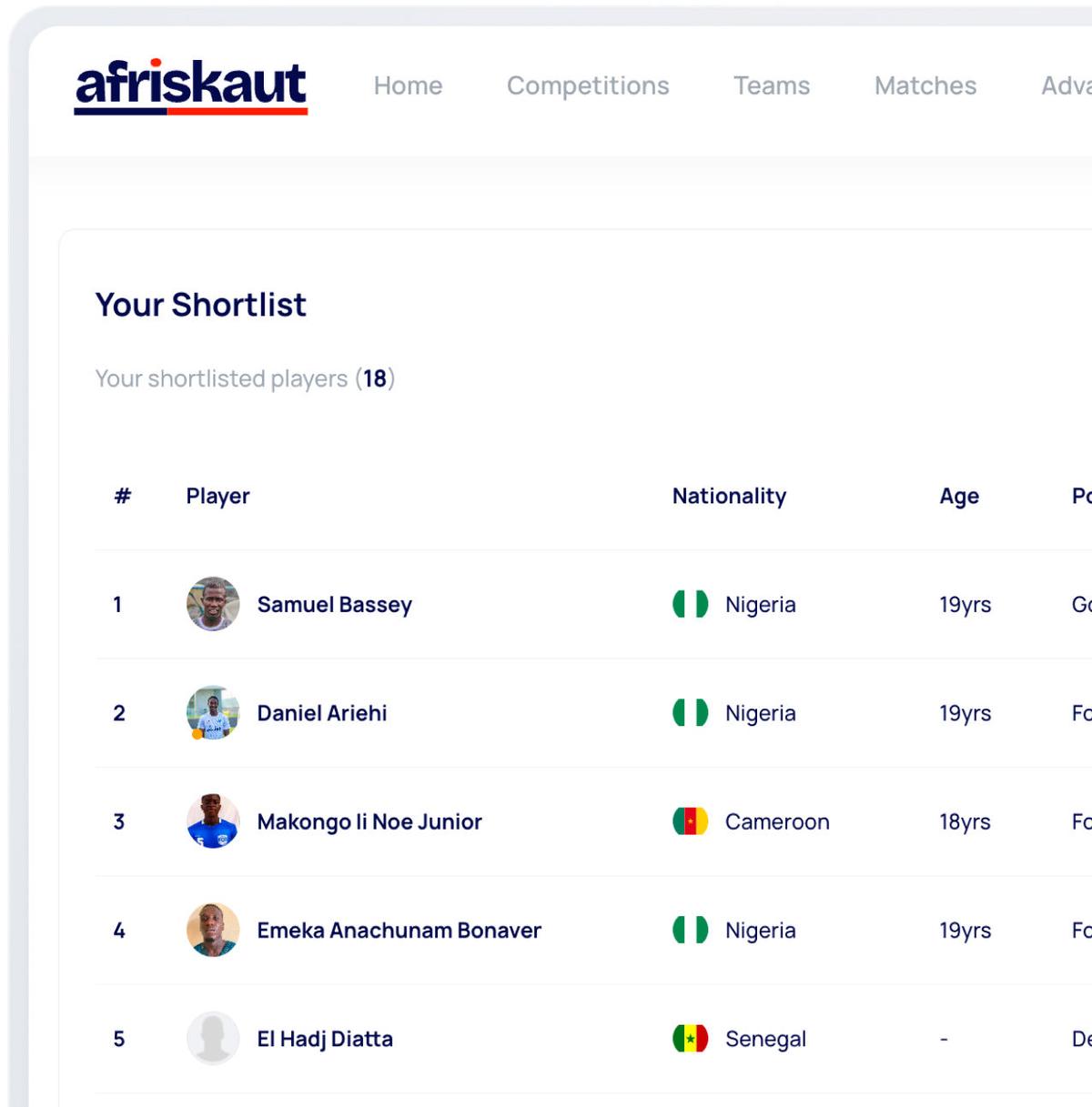Image resolution: width=1092 pixels, height=1107 pixels.
Task: Open the Teams navigation tab
Action: point(772,86)
